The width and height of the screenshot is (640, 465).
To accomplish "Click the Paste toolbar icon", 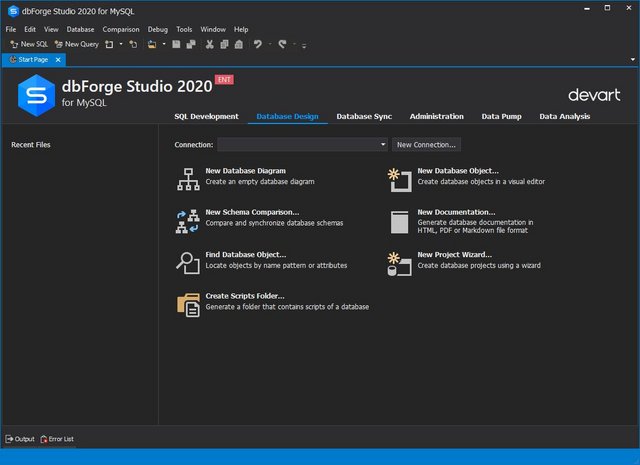I will [239, 44].
